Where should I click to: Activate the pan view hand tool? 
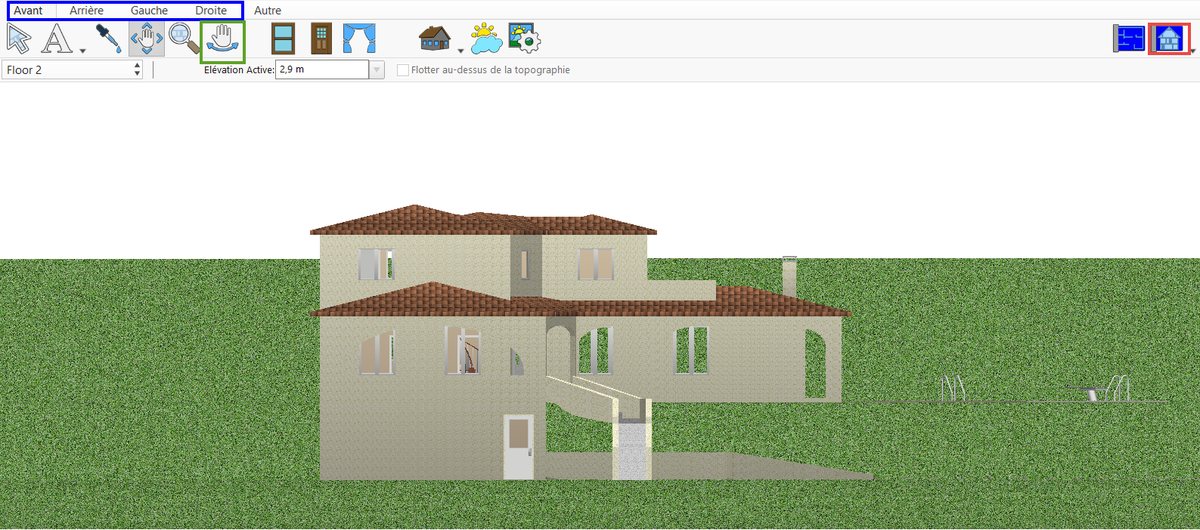(x=147, y=39)
